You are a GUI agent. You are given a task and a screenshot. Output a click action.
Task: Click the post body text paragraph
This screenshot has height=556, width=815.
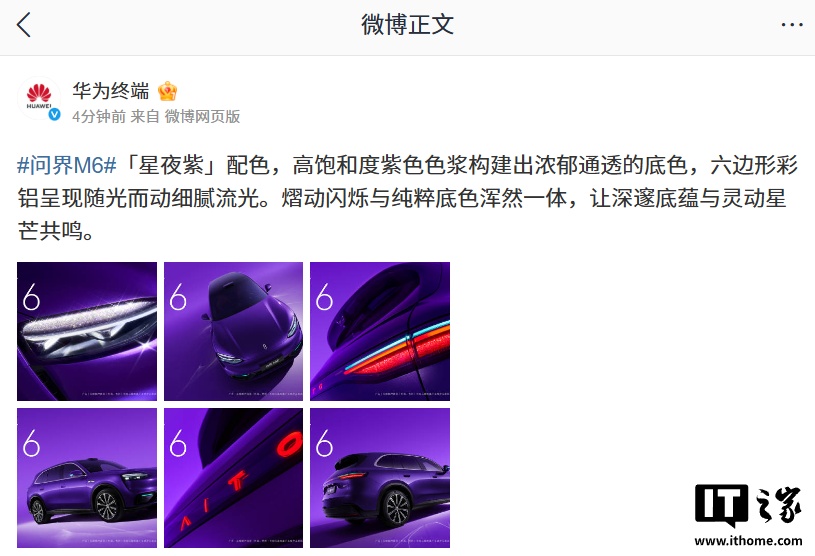pos(407,198)
